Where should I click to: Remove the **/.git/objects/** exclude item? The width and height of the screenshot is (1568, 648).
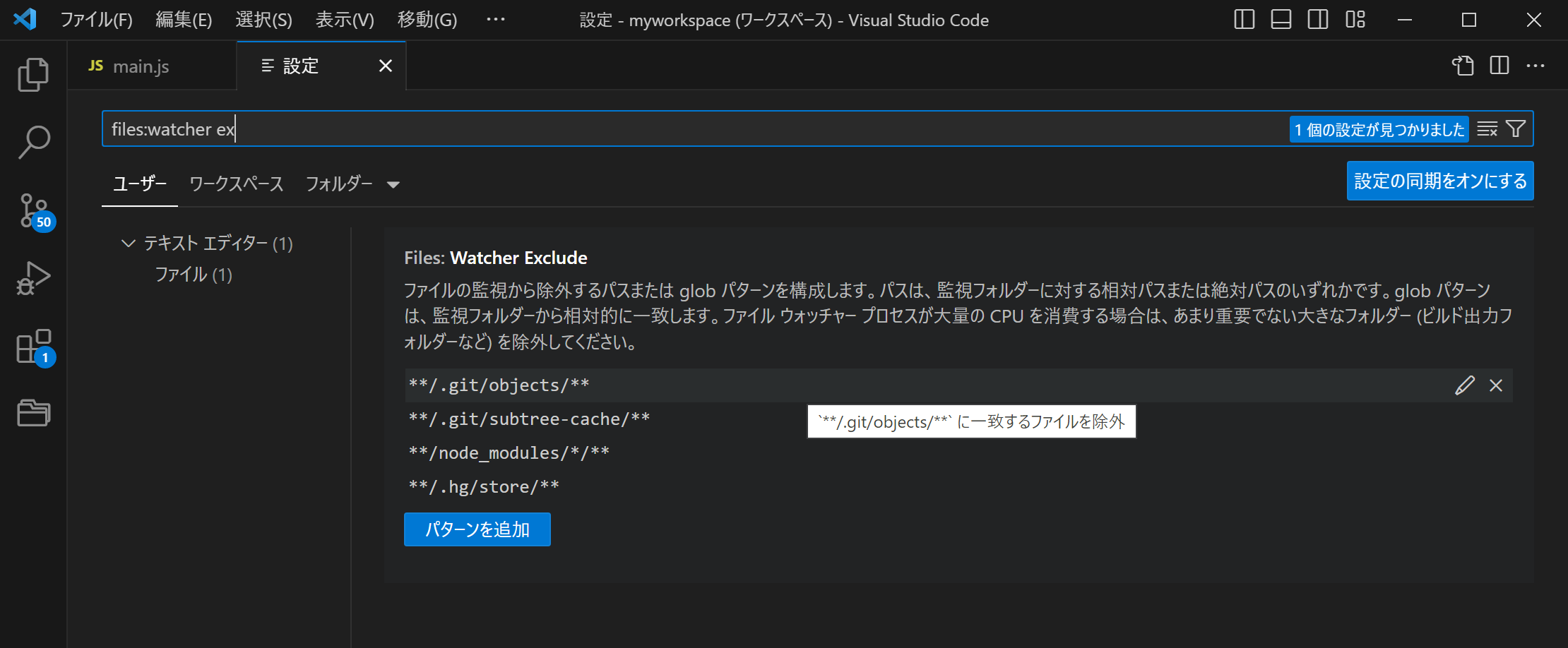tap(1496, 385)
